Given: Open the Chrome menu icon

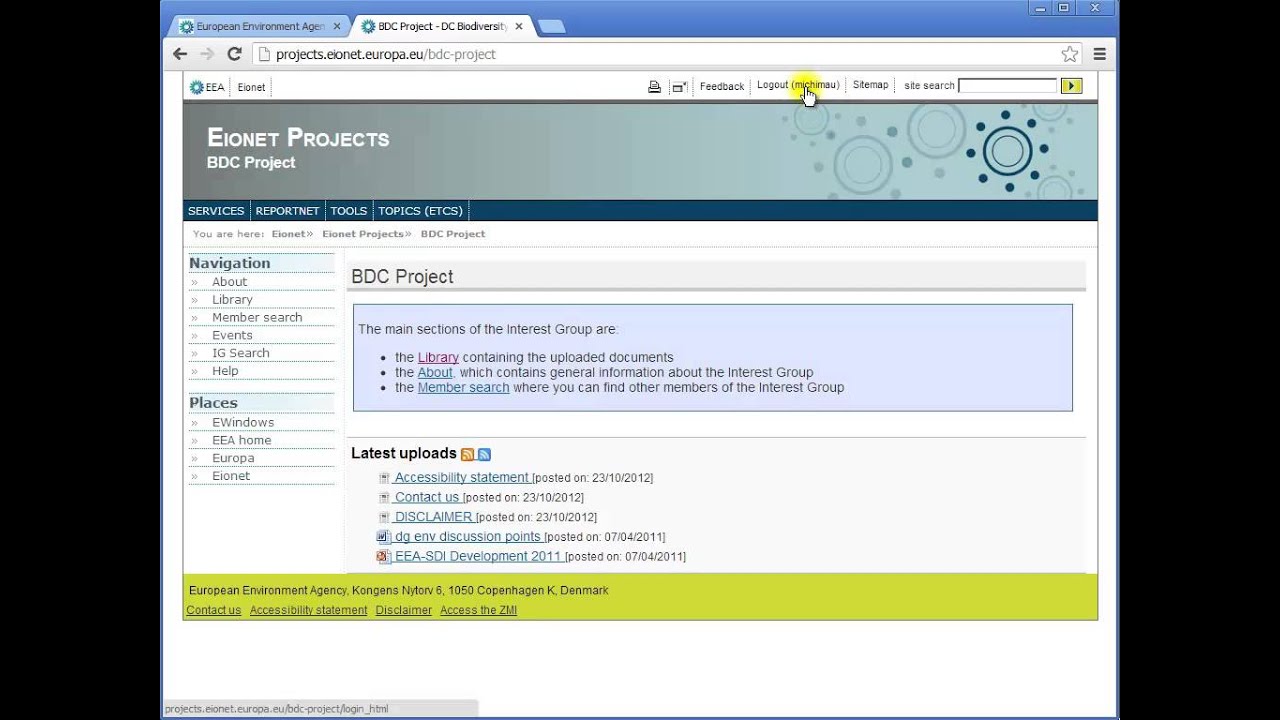Looking at the screenshot, I should [x=1100, y=54].
